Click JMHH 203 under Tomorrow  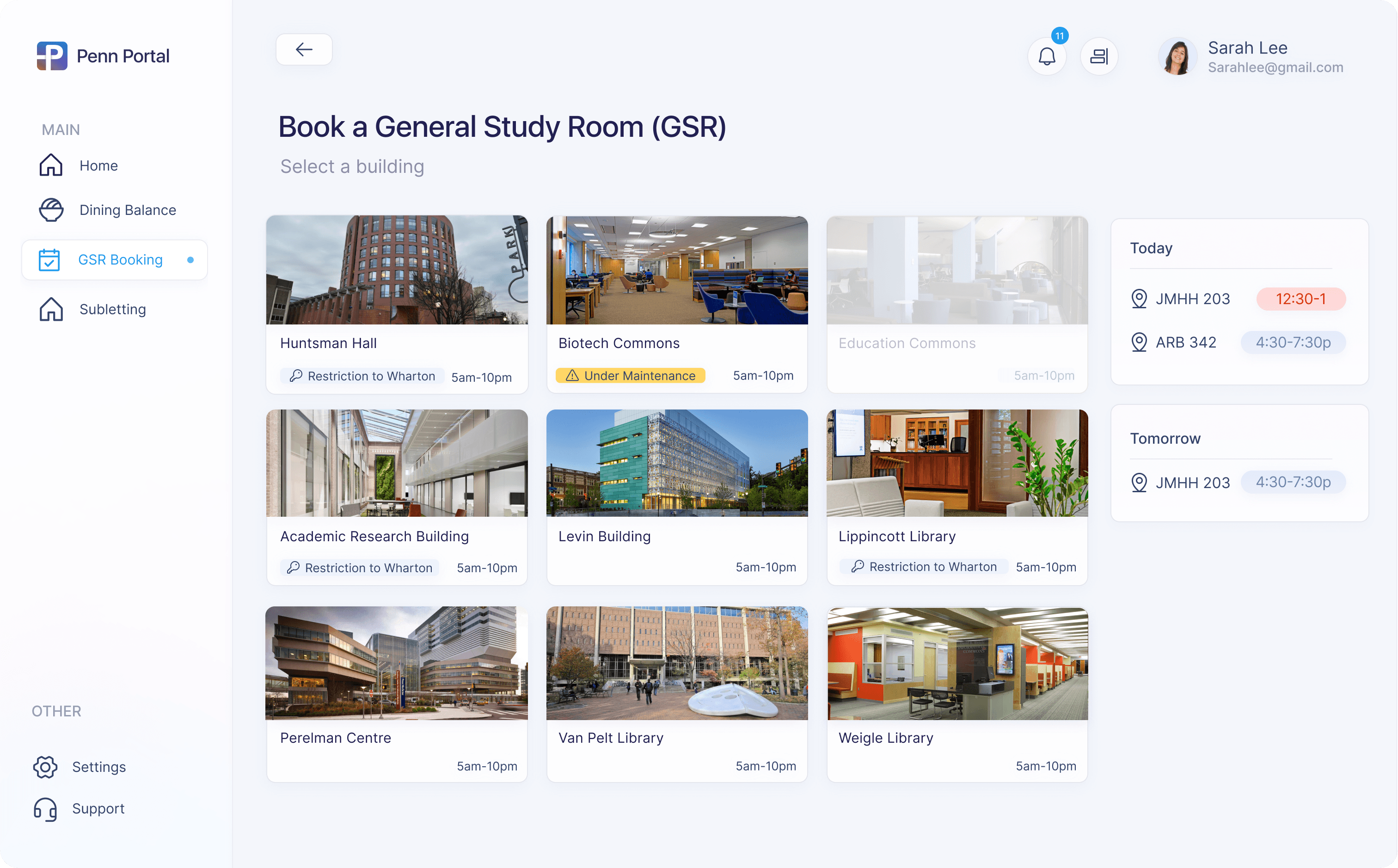point(1192,482)
